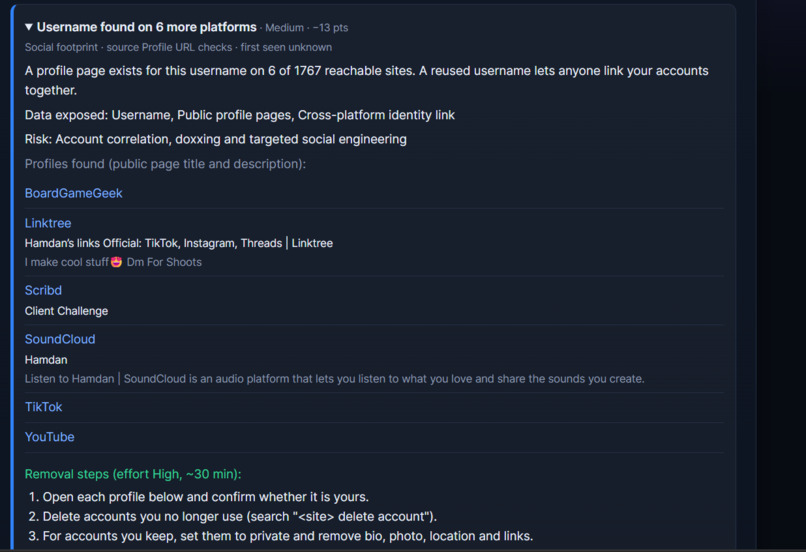Click the 'Client Challenge' text under Scribd
806x552 pixels.
pyautogui.click(x=66, y=311)
